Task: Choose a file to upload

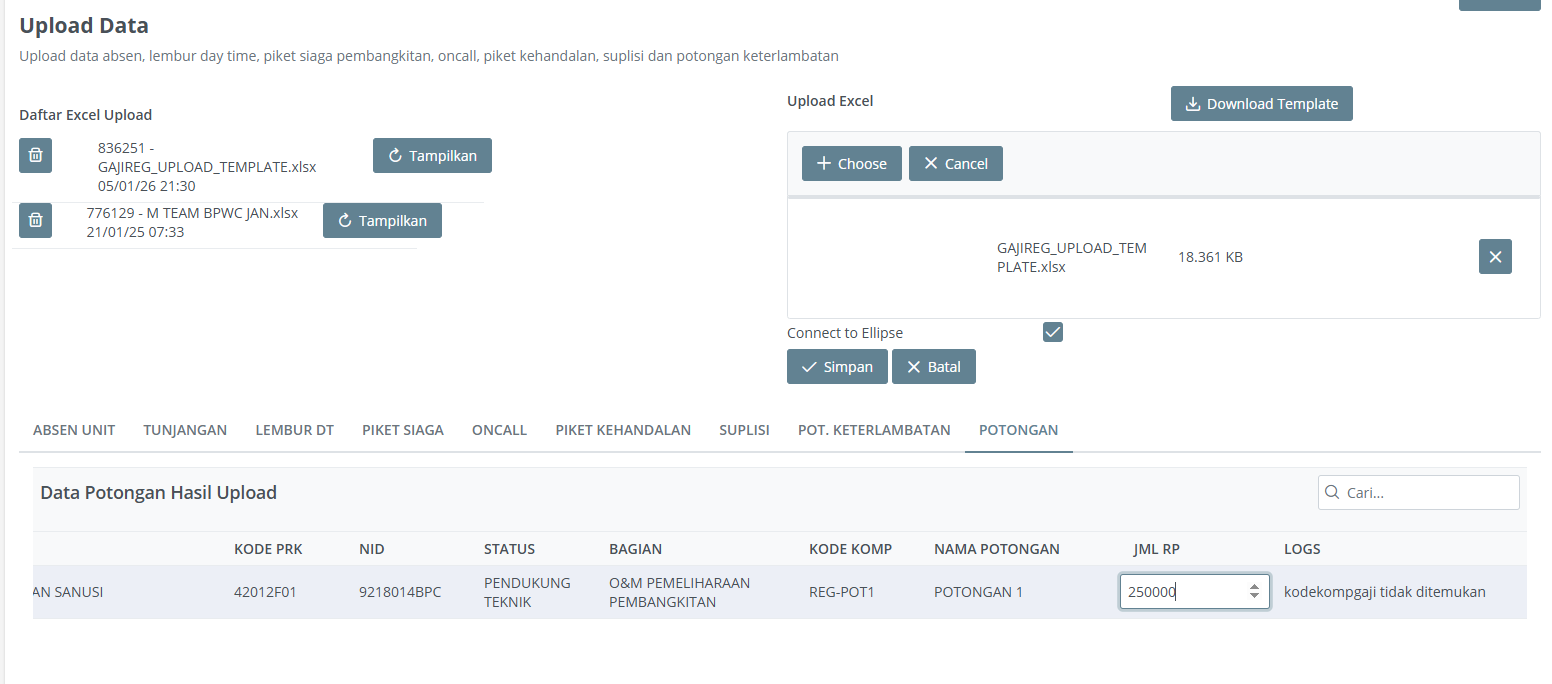Action: tap(851, 164)
